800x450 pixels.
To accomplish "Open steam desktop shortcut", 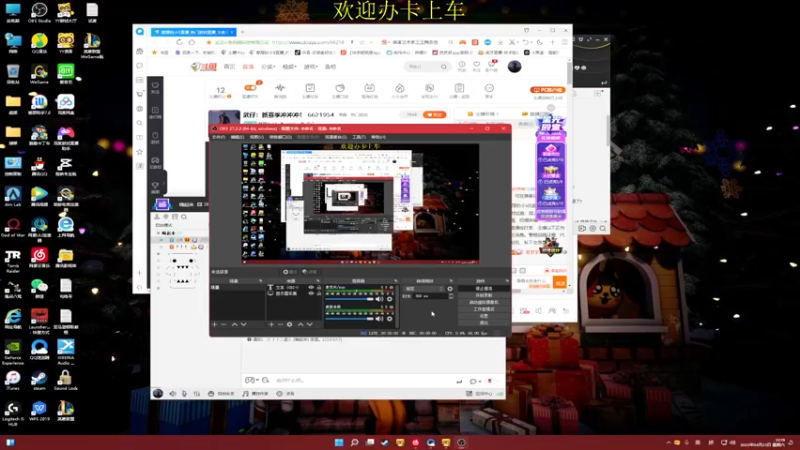I will click(x=39, y=381).
